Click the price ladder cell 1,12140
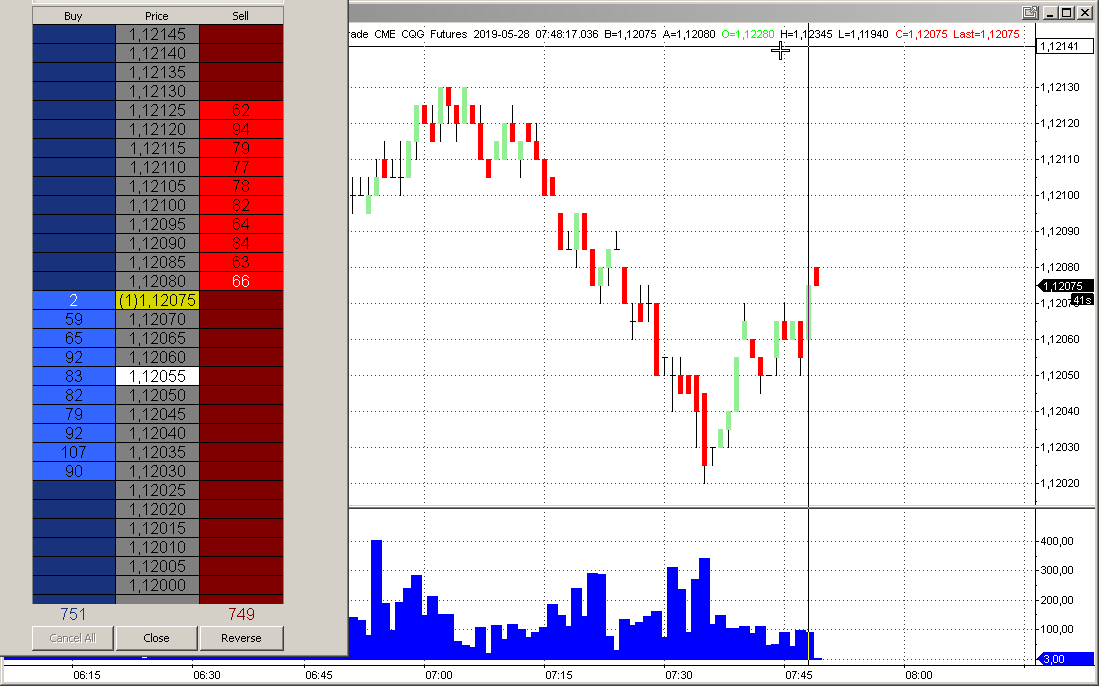The height and width of the screenshot is (686, 1099). tap(157, 53)
